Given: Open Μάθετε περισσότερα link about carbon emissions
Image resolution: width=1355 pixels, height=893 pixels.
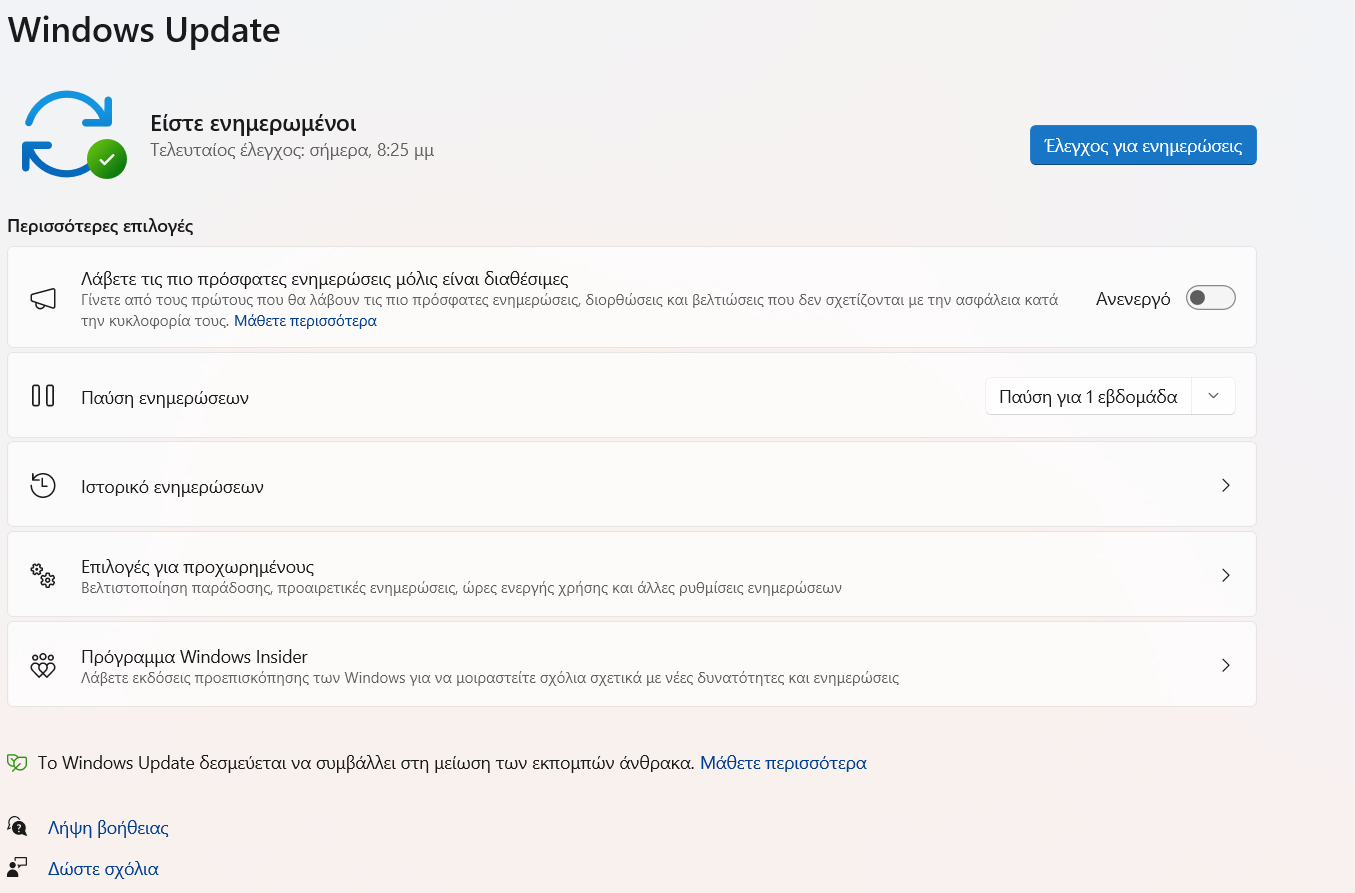Looking at the screenshot, I should coord(783,763).
